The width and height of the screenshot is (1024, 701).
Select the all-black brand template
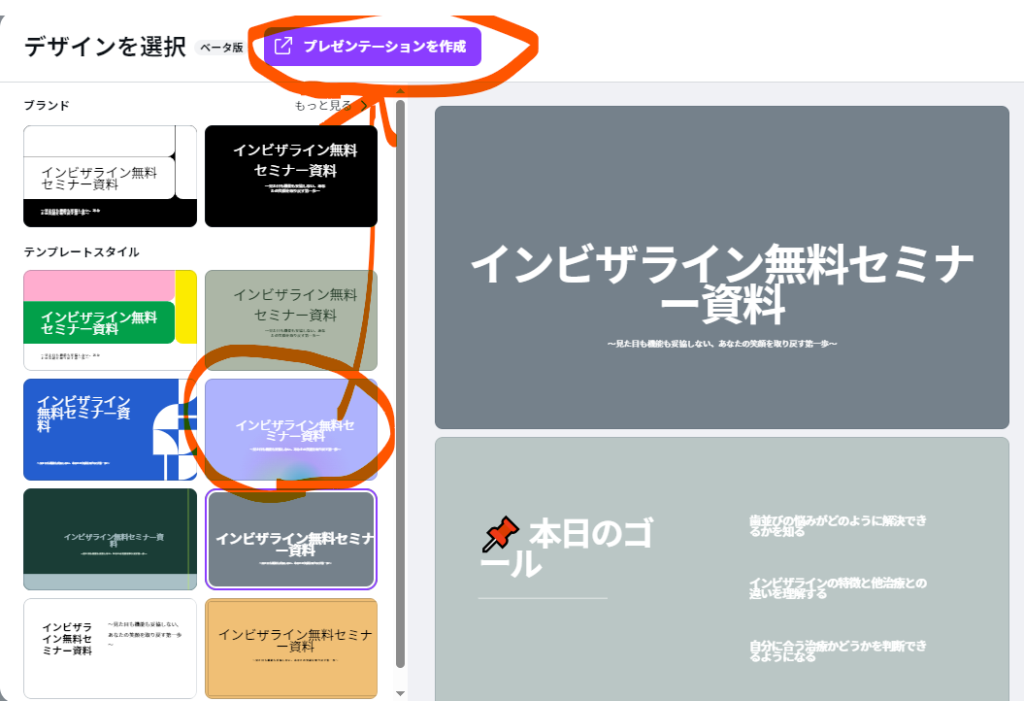click(291, 176)
